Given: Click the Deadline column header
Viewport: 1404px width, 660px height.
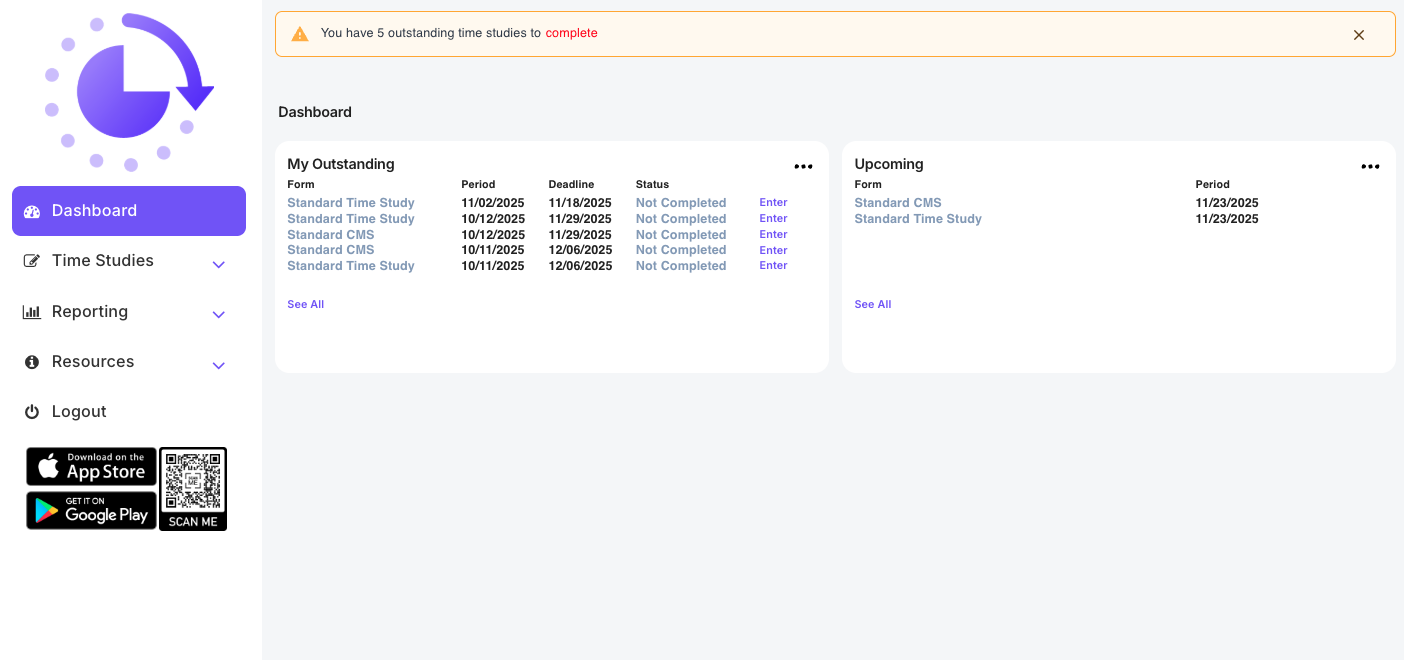Looking at the screenshot, I should (571, 185).
